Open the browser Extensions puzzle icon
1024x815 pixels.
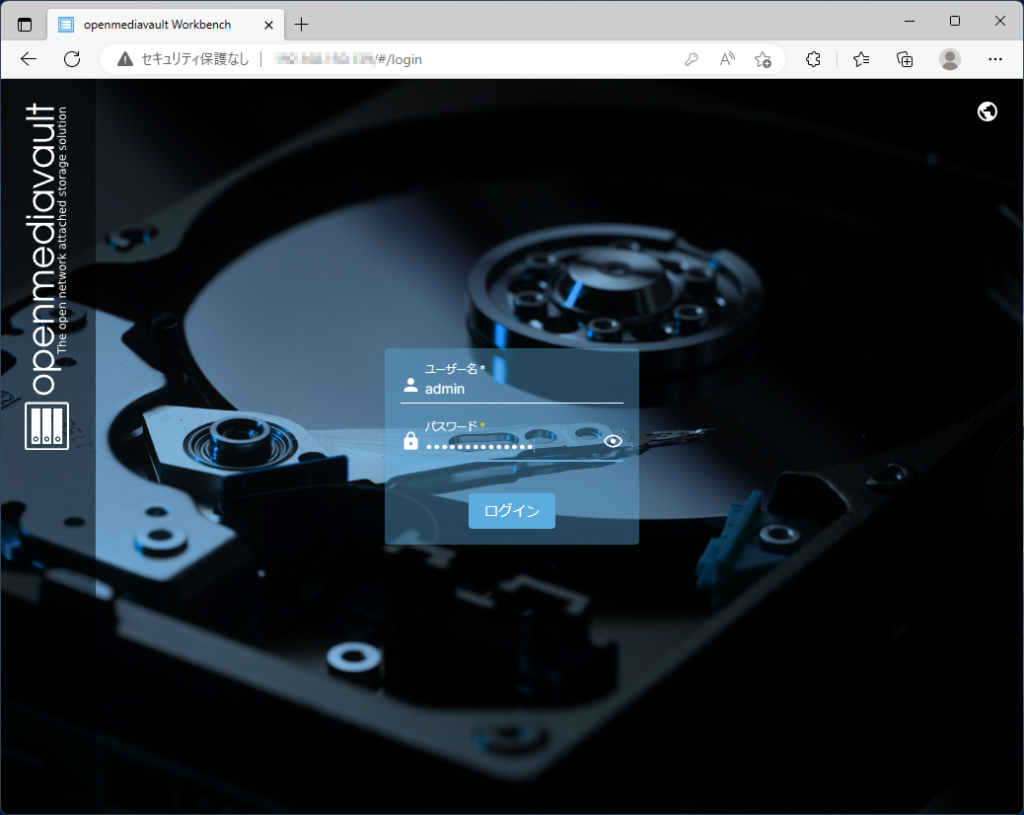pos(813,59)
